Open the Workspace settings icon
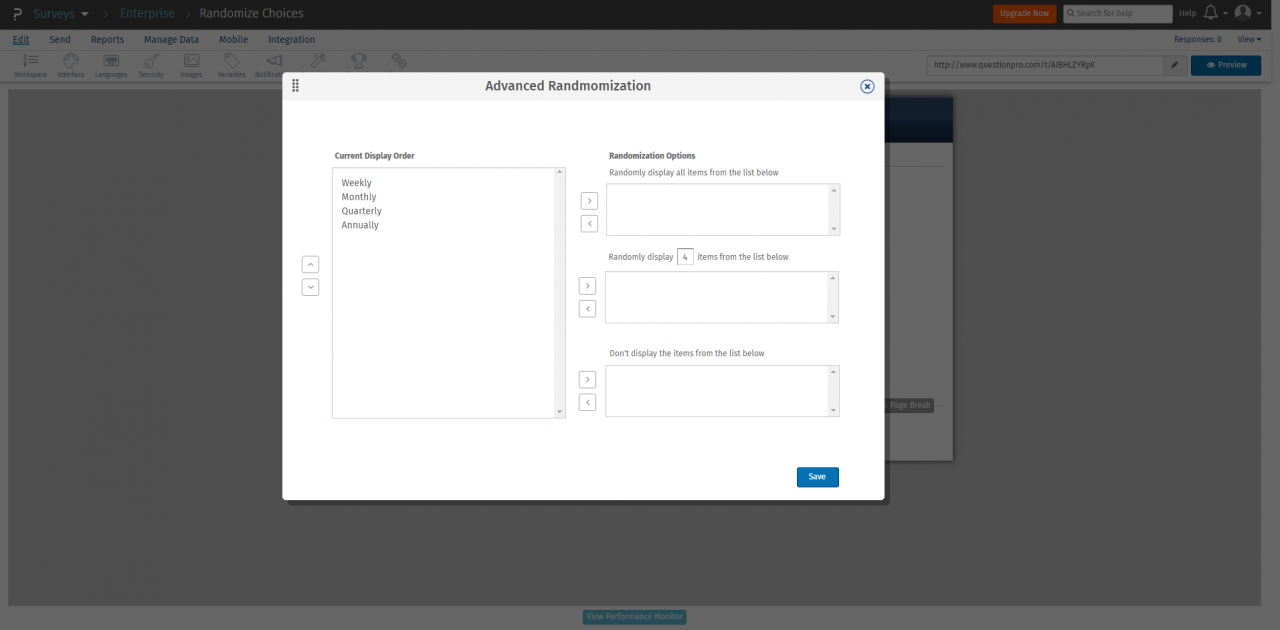The width and height of the screenshot is (1280, 630). point(30,64)
